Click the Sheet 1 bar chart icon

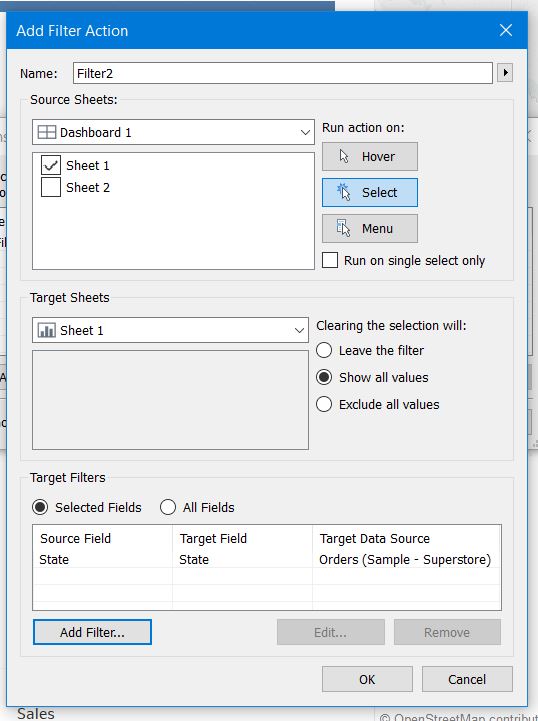tap(46, 330)
